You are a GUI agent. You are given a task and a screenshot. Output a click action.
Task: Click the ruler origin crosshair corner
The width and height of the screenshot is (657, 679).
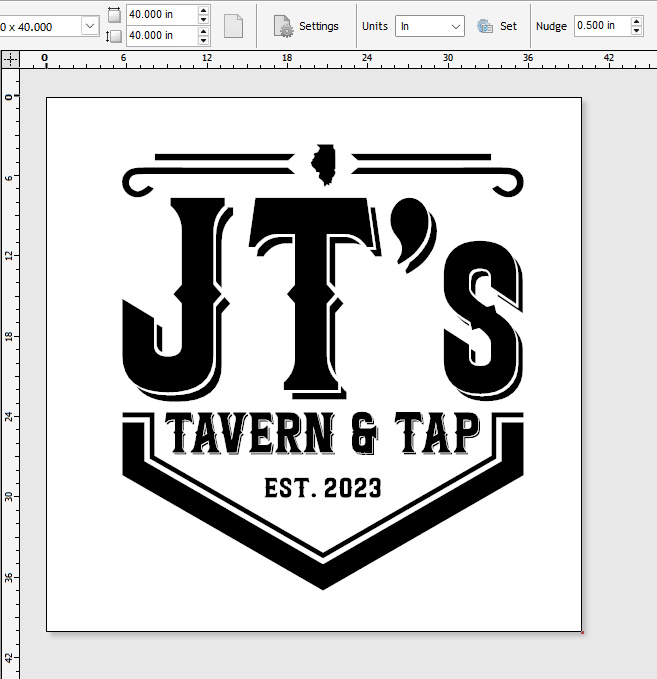(10, 59)
